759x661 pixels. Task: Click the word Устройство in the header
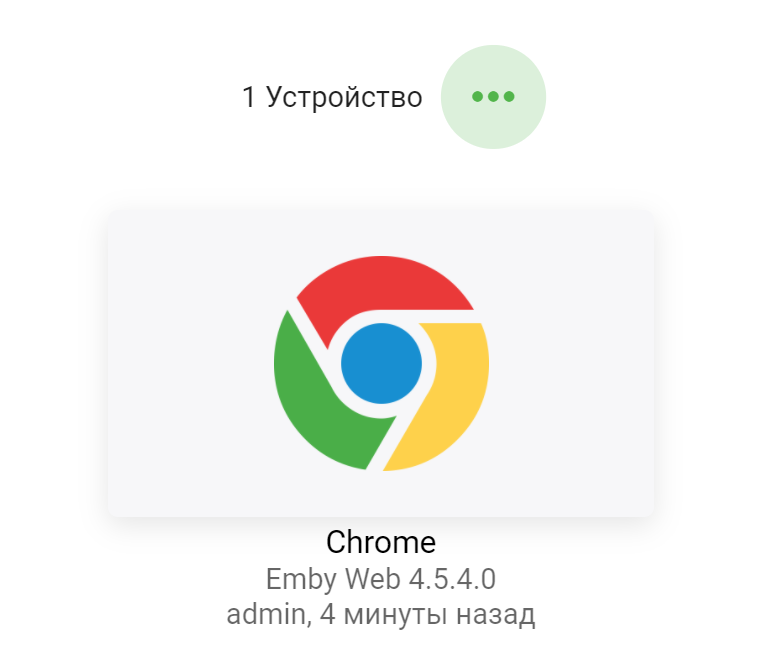pyautogui.click(x=344, y=97)
